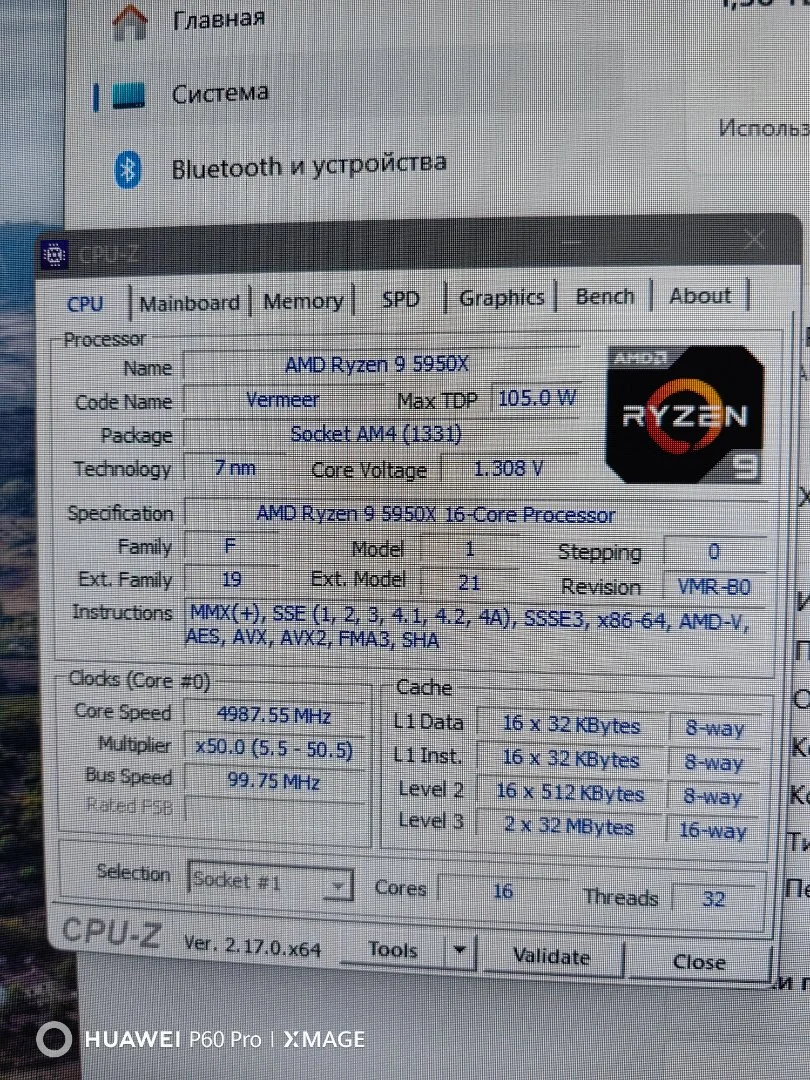The height and width of the screenshot is (1080, 810).
Task: Click the Ext. Family value 19
Action: [231, 579]
